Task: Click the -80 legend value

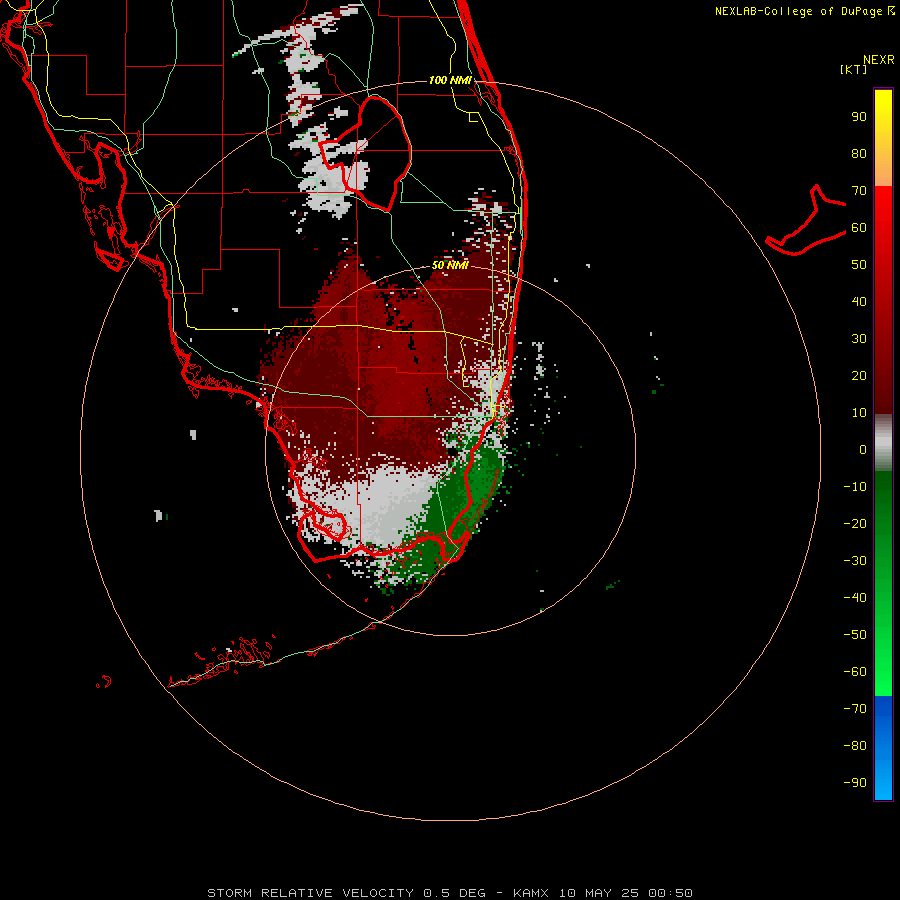Action: point(855,746)
